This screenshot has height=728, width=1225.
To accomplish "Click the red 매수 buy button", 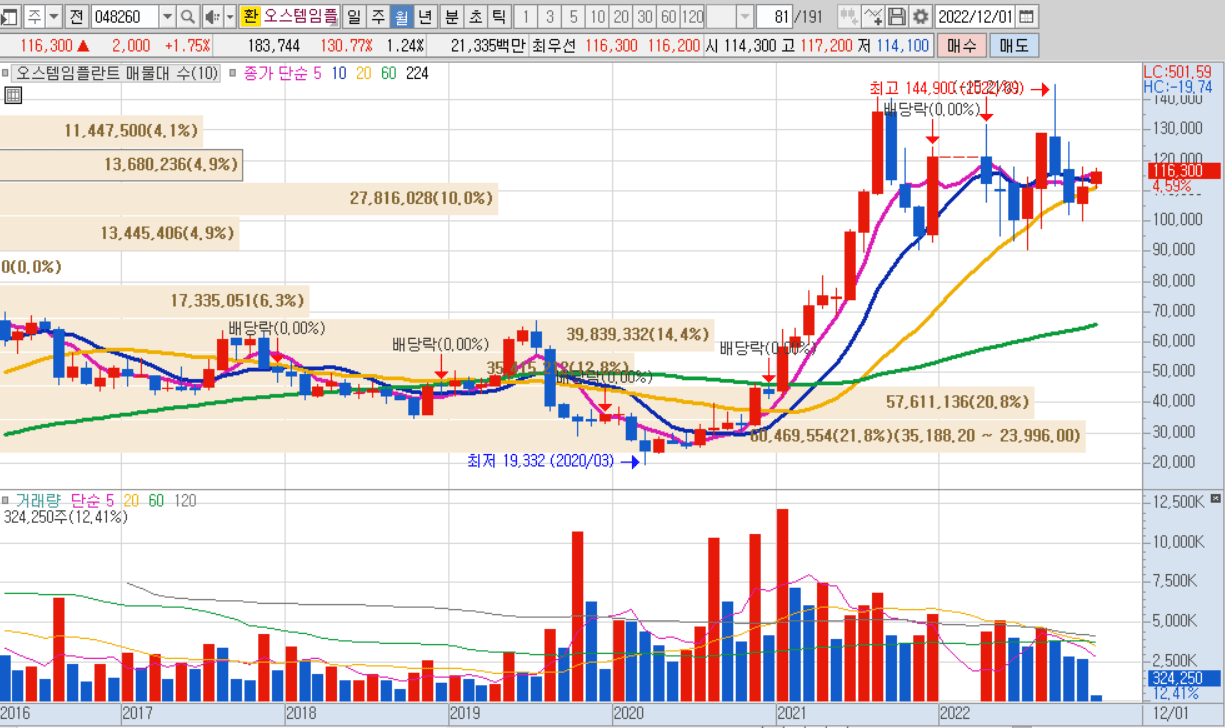I will pyautogui.click(x=961, y=46).
